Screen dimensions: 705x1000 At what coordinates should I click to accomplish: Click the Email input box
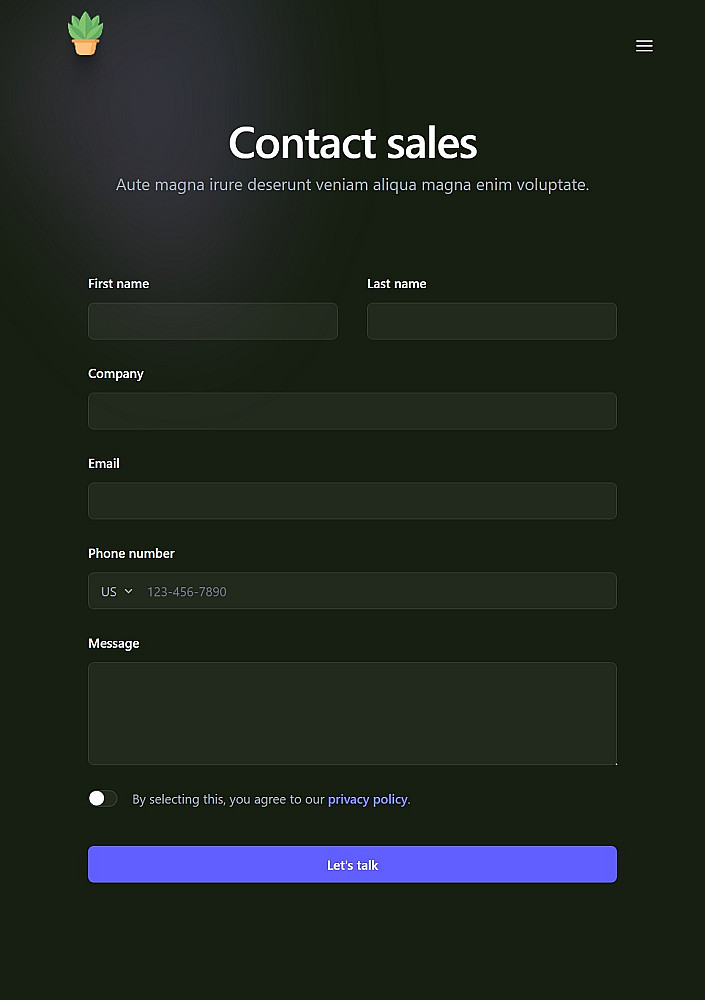352,501
